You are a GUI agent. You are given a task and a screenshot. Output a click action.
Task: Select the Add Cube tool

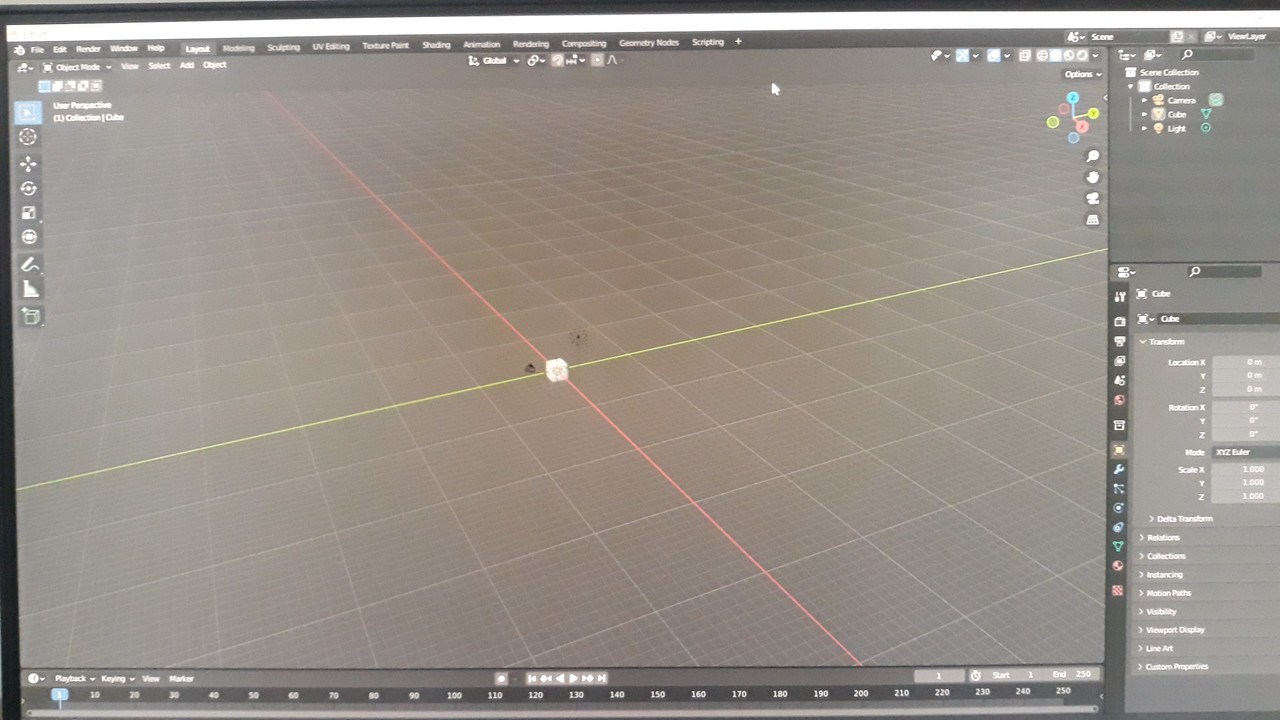(x=31, y=316)
